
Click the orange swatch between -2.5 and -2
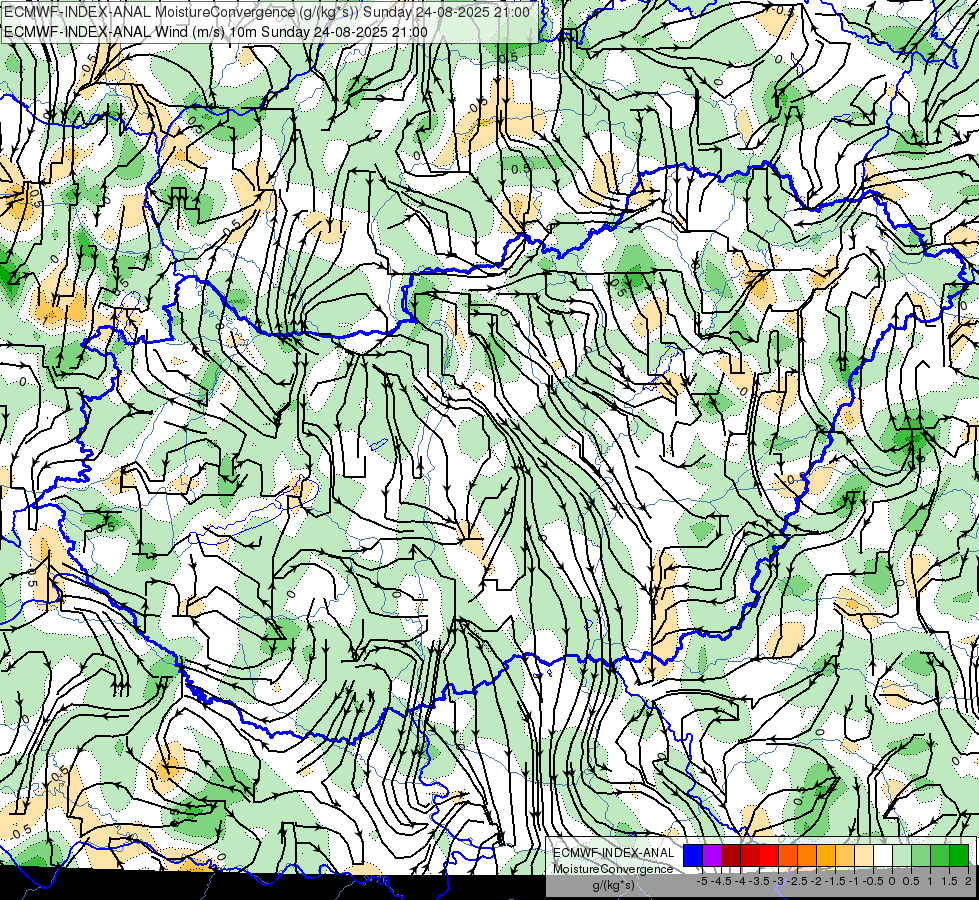pos(807,856)
